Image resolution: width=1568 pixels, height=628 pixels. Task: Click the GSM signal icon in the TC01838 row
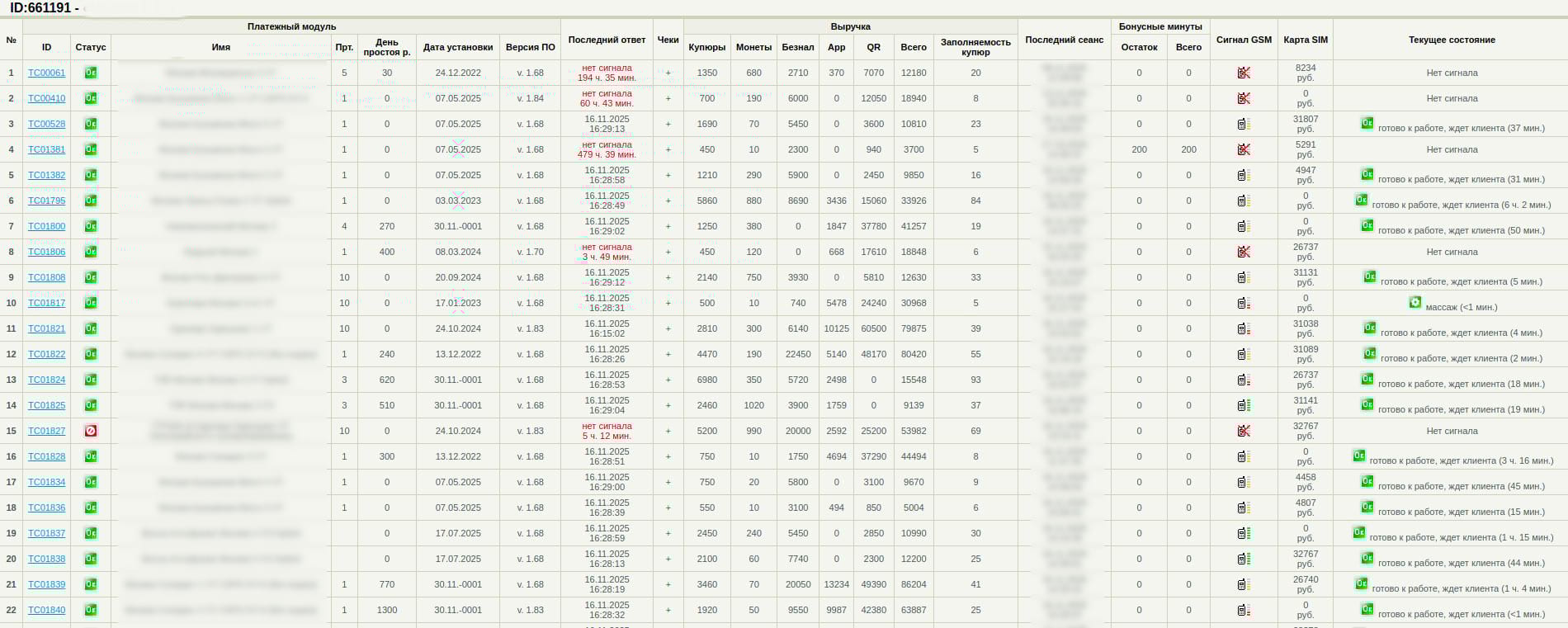[x=1244, y=559]
